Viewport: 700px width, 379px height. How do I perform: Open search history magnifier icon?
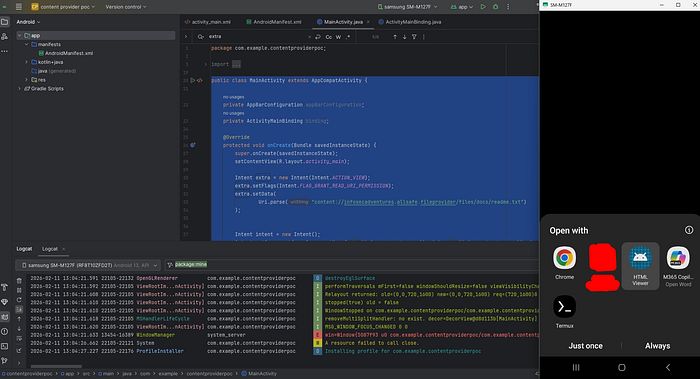click(x=200, y=37)
